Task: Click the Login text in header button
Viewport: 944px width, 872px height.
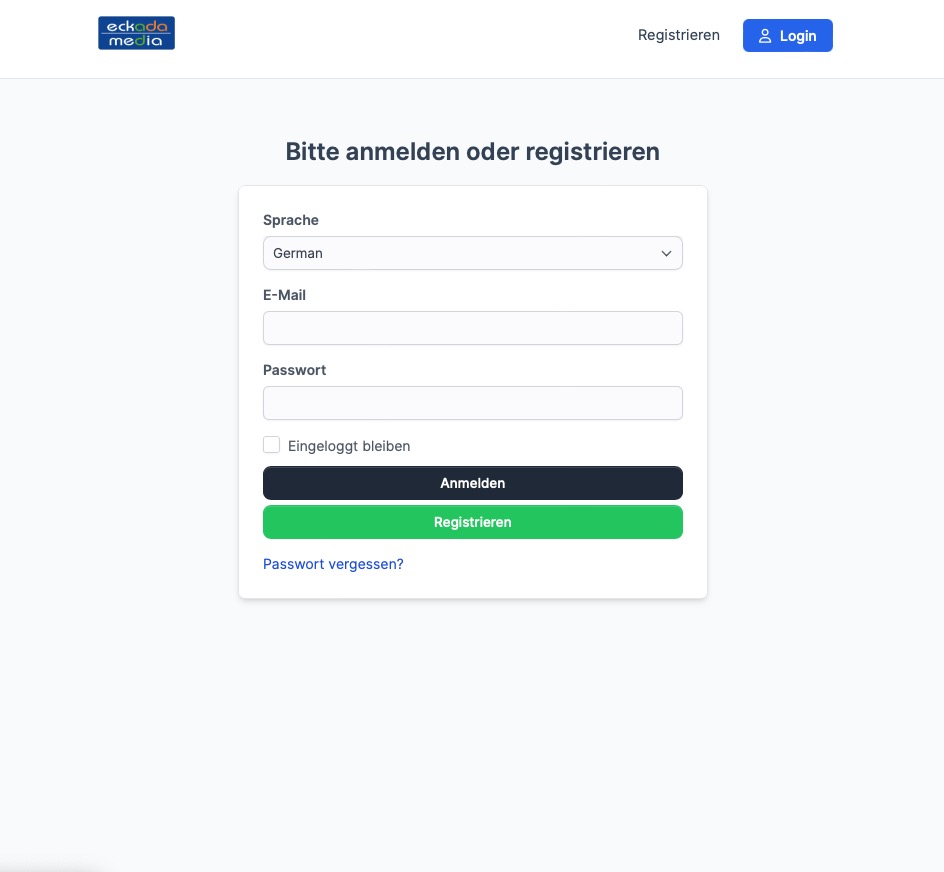Action: [798, 36]
